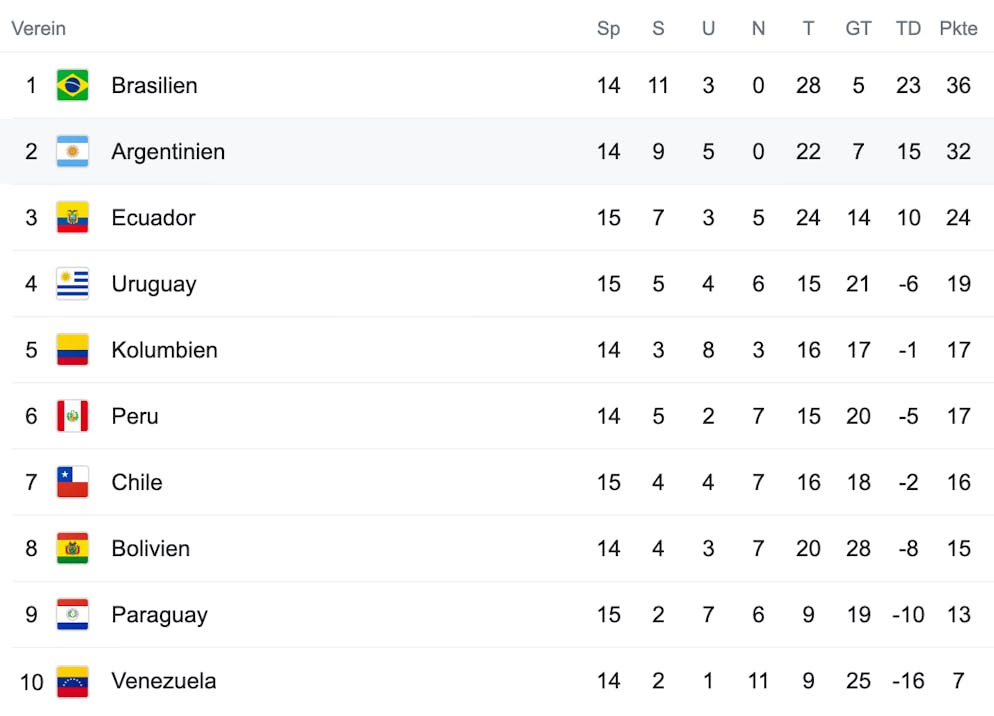
Task: Click the Peru flag icon
Action: (72, 416)
